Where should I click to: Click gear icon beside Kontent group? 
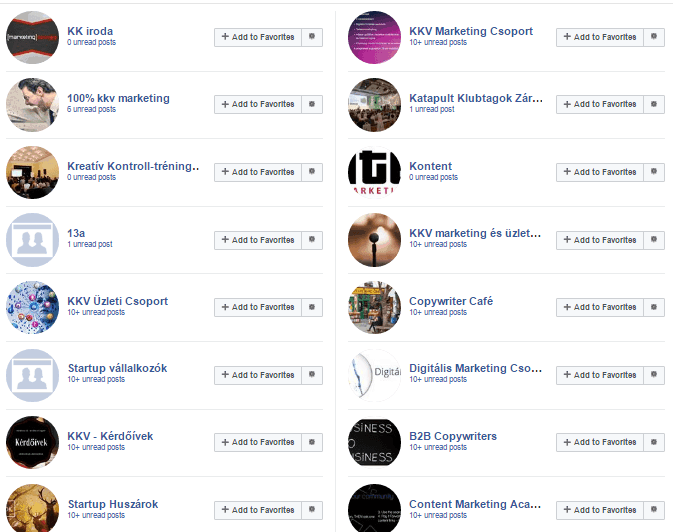(654, 172)
